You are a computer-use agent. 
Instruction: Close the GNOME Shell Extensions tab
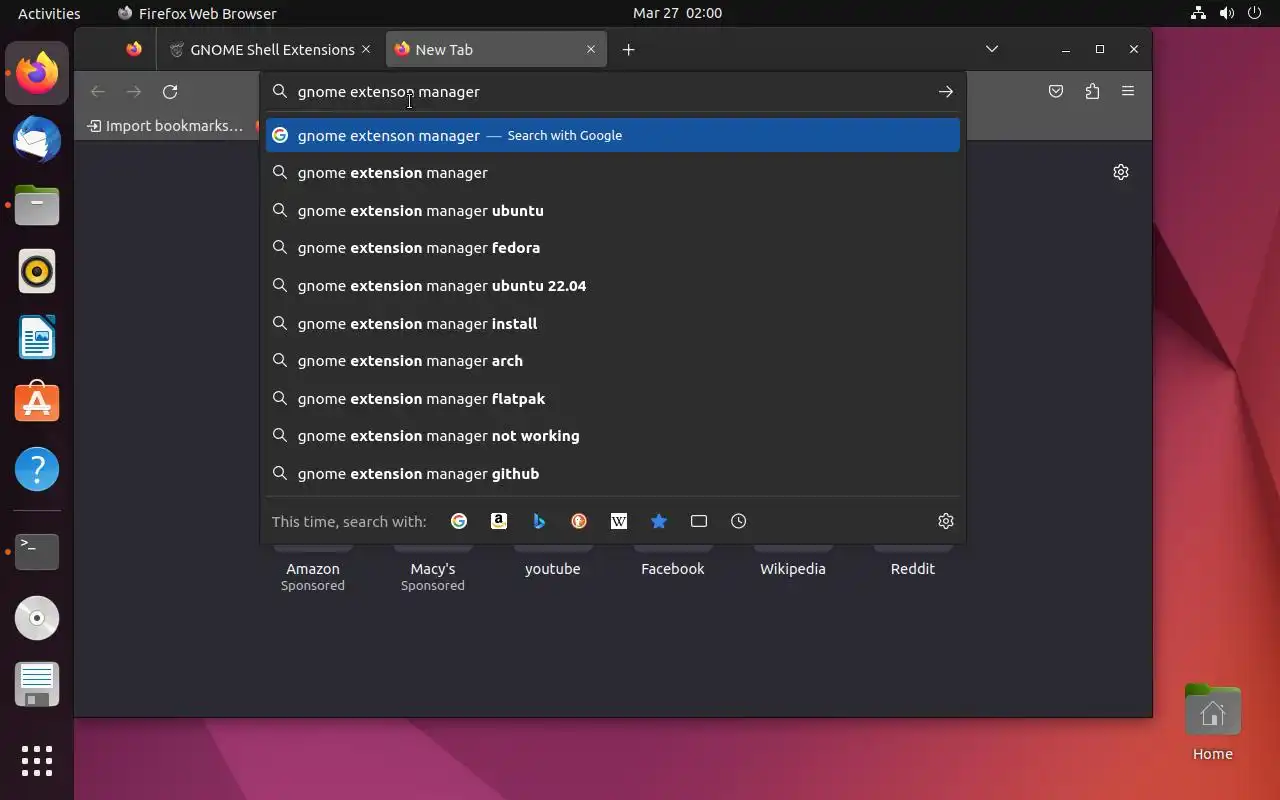[x=366, y=49]
